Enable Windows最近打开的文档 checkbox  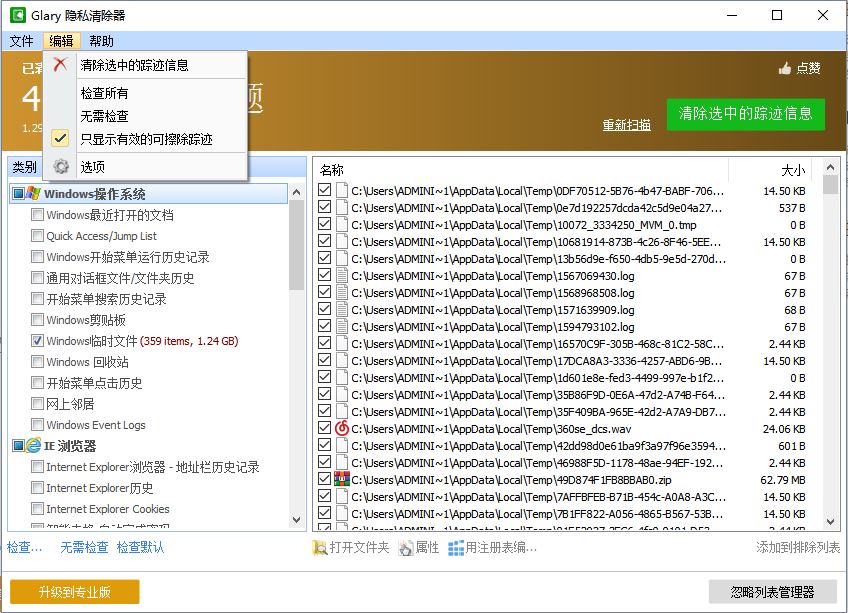tap(37, 215)
